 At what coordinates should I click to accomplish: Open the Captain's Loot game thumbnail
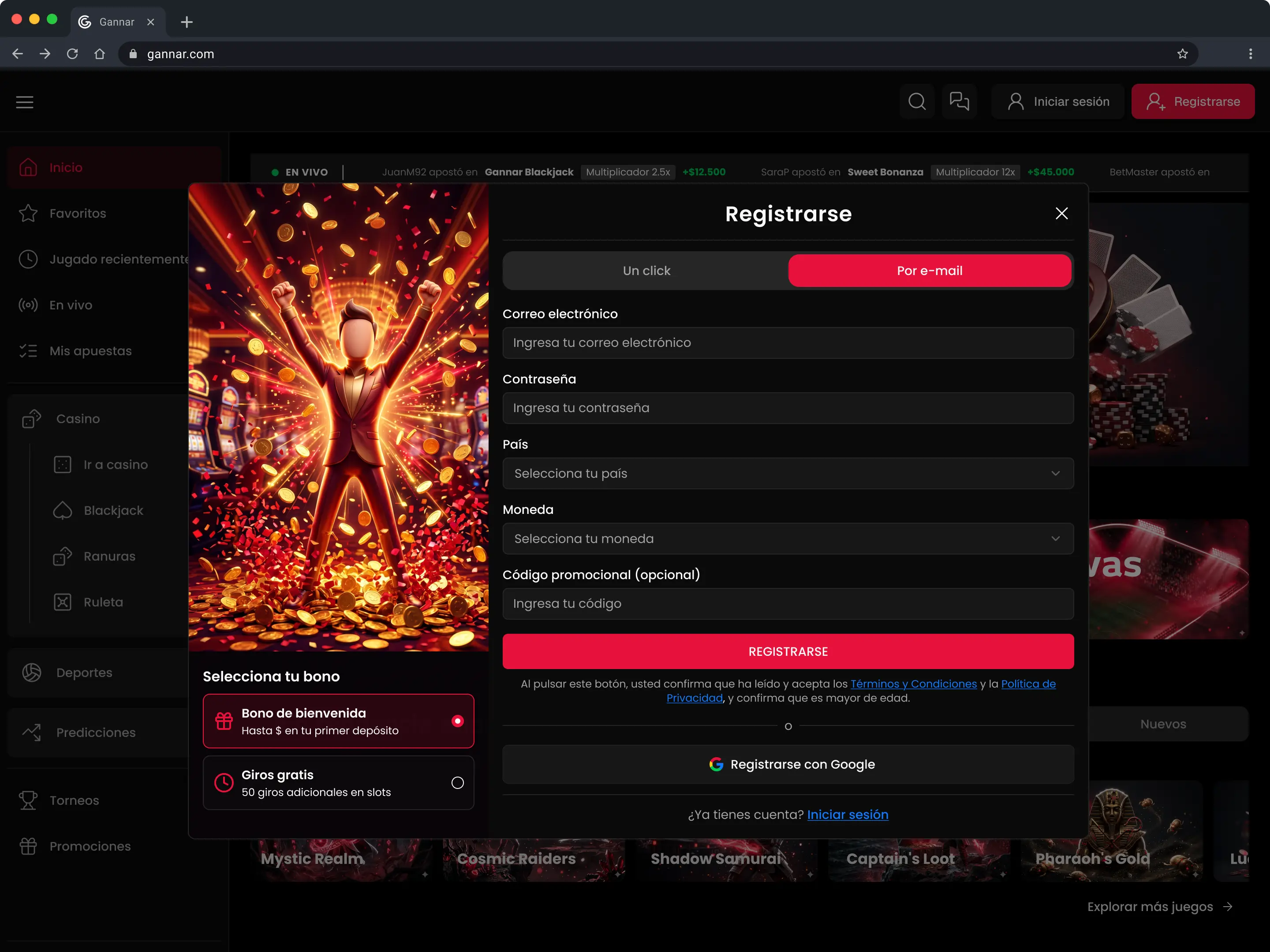coord(919,859)
